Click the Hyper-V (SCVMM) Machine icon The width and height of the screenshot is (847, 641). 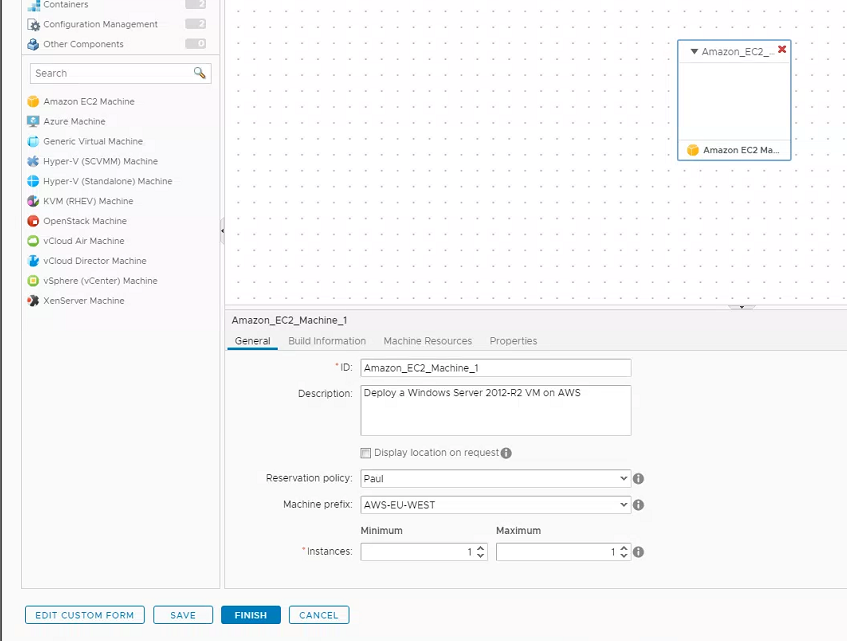pyautogui.click(x=33, y=161)
